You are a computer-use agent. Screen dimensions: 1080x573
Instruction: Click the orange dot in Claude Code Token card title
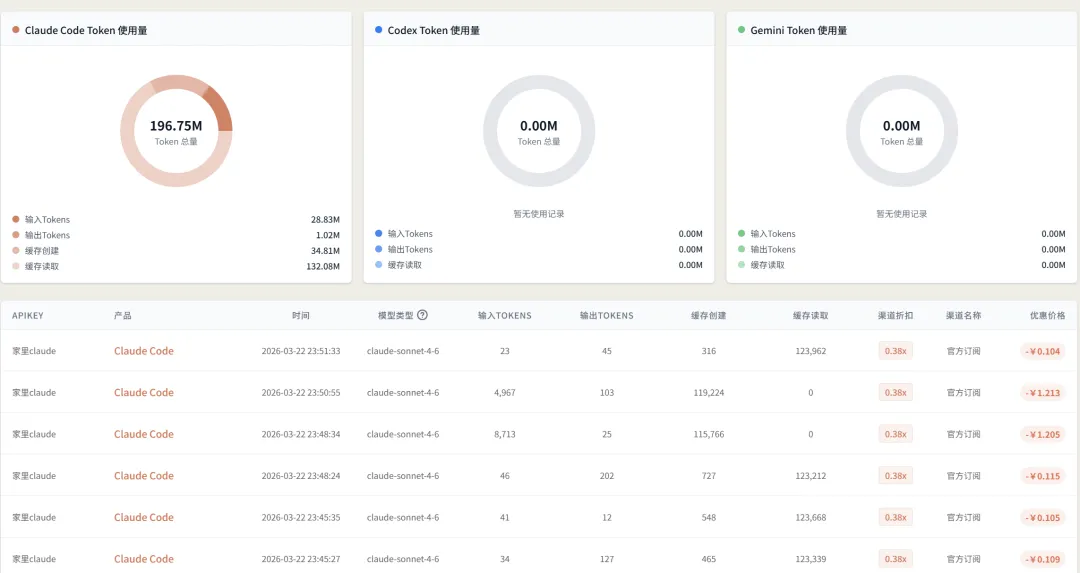[x=16, y=30]
